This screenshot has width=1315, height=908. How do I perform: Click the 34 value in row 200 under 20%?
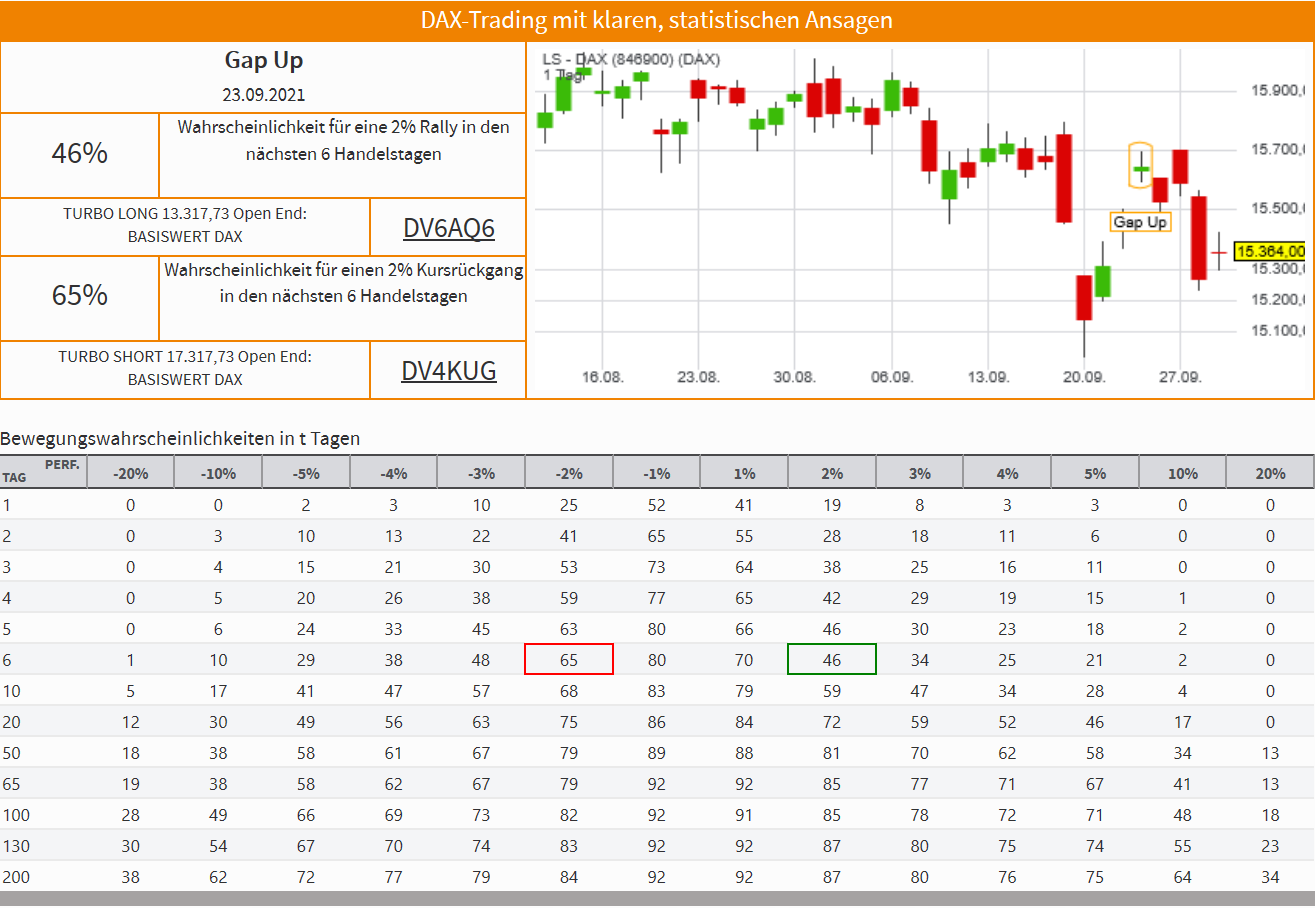click(x=1270, y=877)
